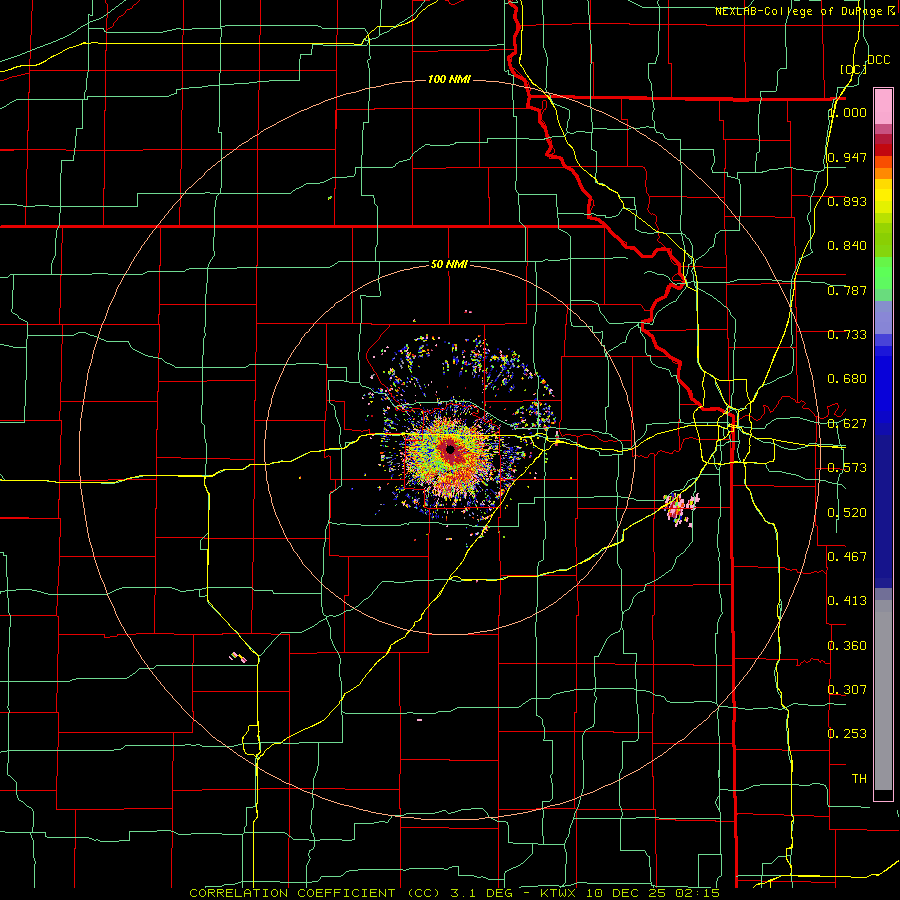This screenshot has height=900, width=900.
Task: Select the [CC] label above color scale
Action: (853, 69)
